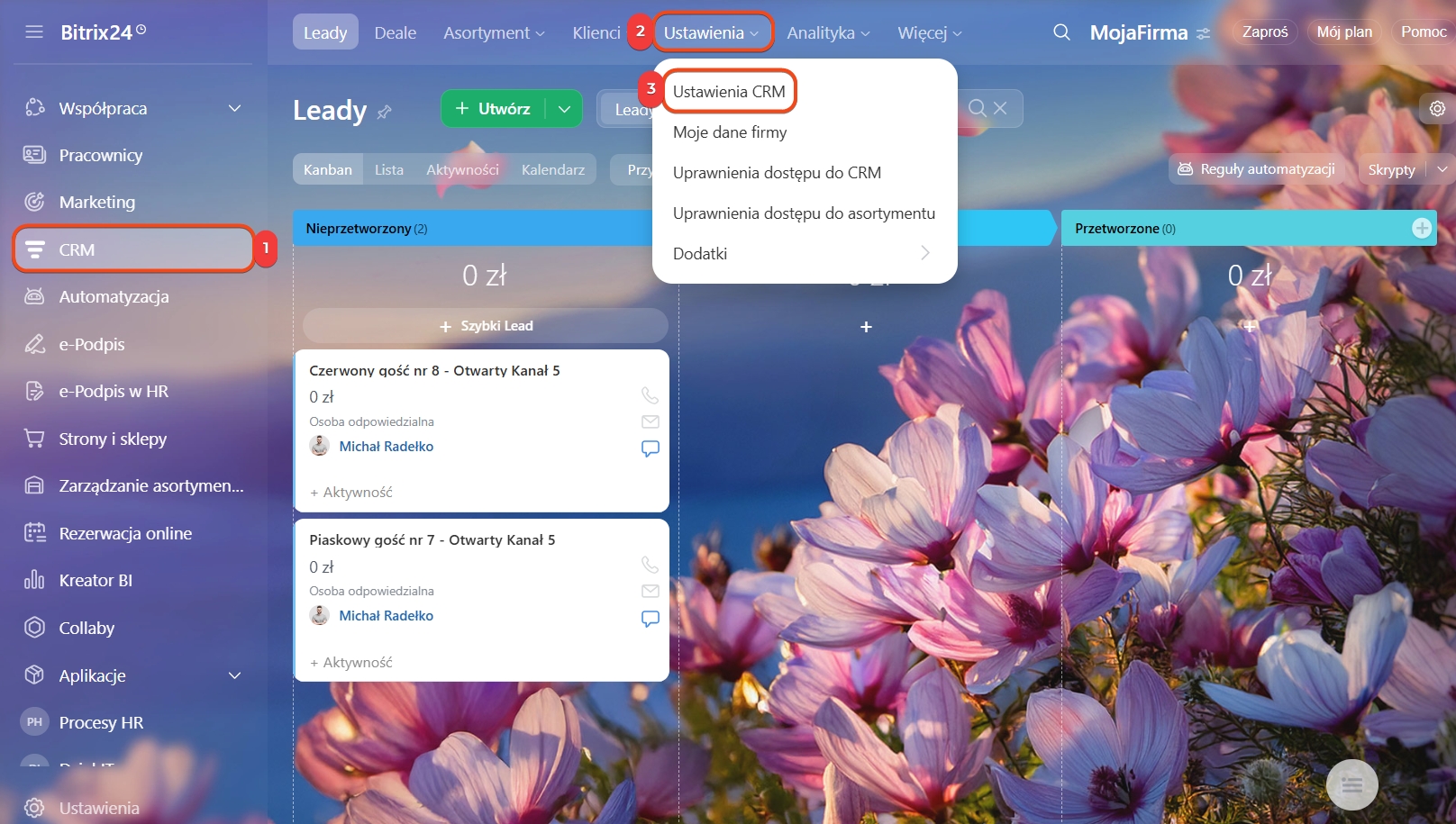Open Mój plan button

tap(1344, 32)
